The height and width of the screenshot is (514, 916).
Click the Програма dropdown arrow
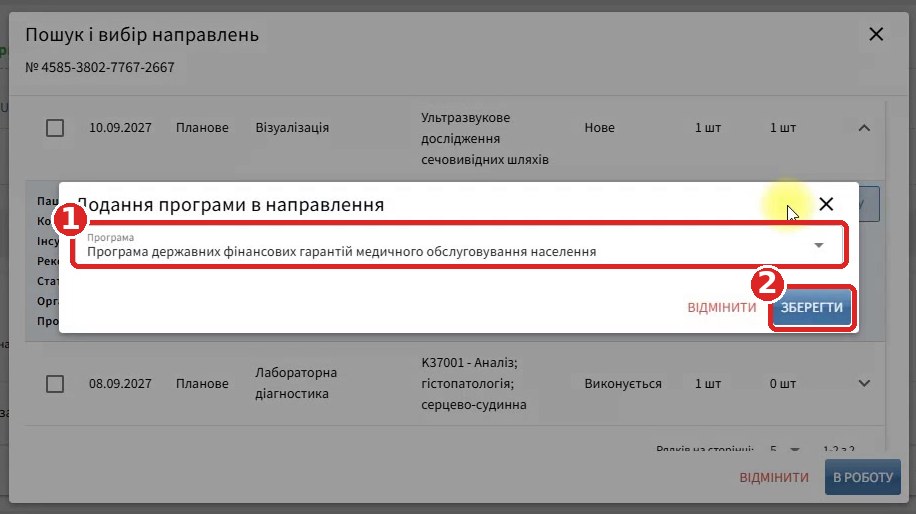coord(819,245)
